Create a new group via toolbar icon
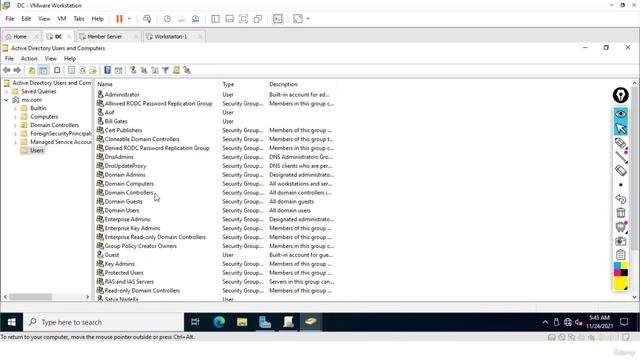The image size is (640, 360). tap(144, 70)
